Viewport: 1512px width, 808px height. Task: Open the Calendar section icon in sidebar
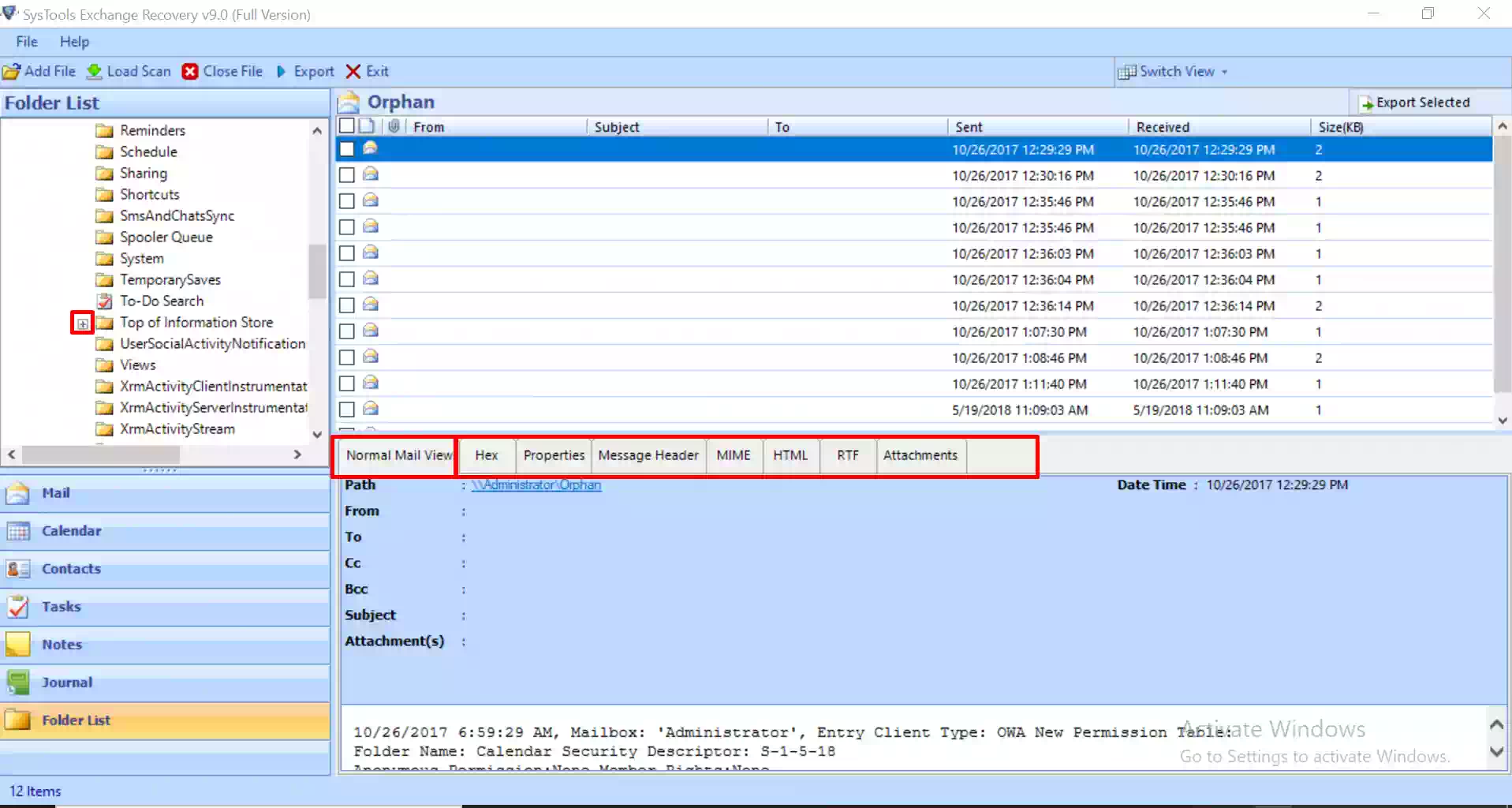18,531
